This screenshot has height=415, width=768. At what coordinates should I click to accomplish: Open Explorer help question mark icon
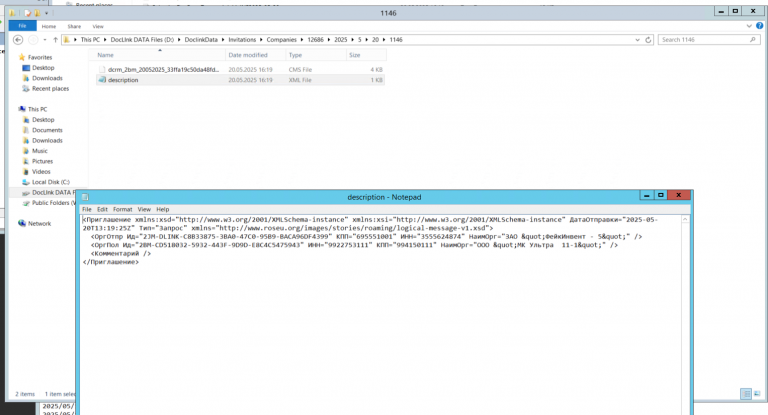coord(760,26)
